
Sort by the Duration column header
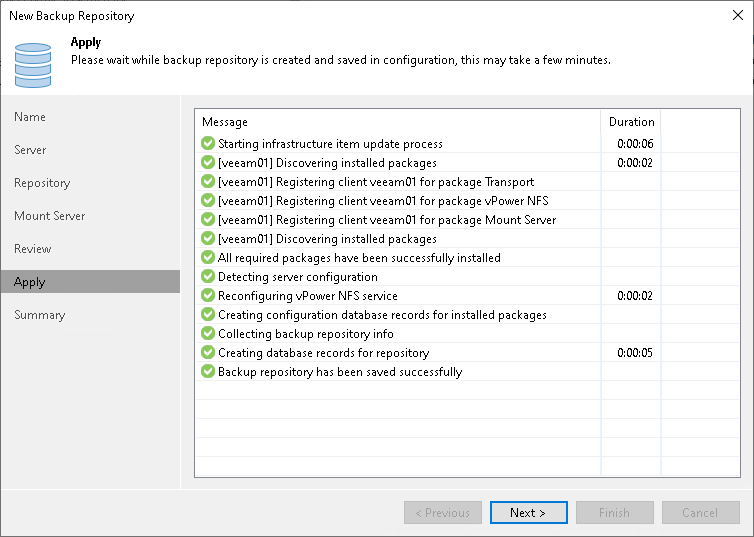[x=631, y=122]
